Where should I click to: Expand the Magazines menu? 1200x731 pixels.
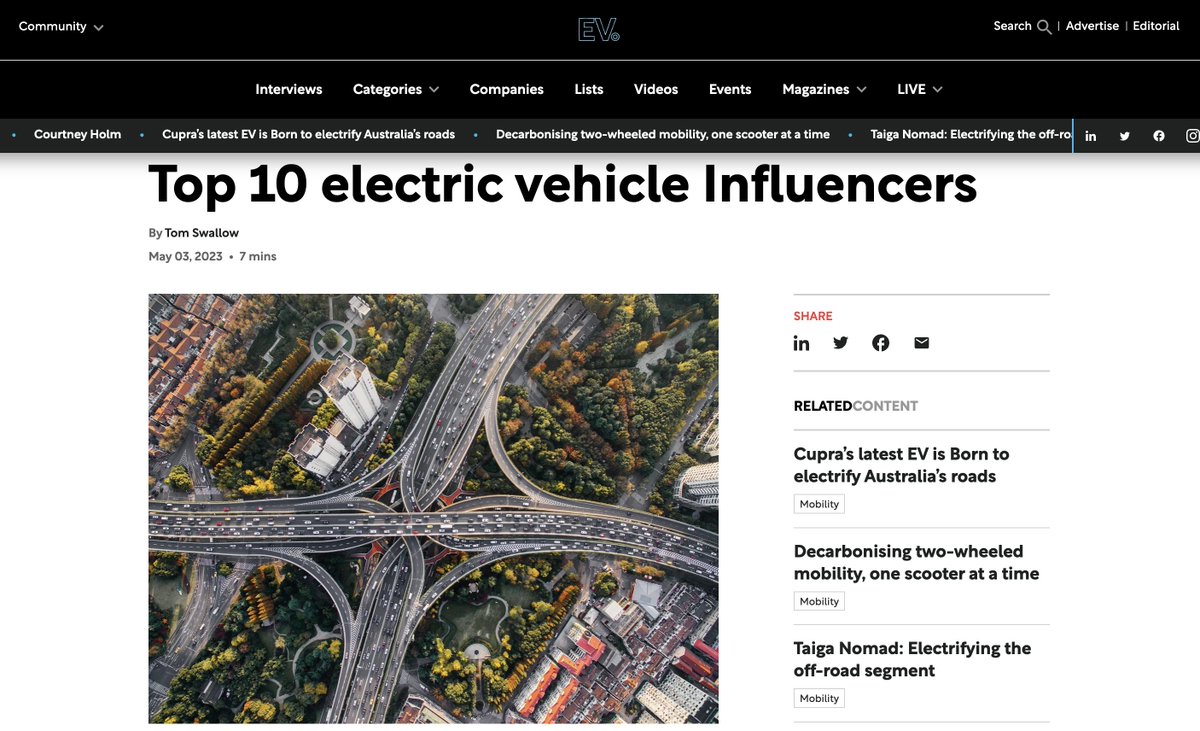824,89
